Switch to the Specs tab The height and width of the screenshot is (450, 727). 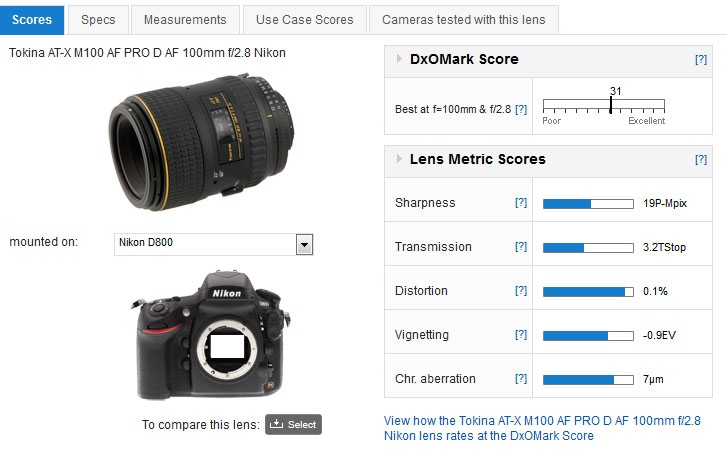(98, 20)
